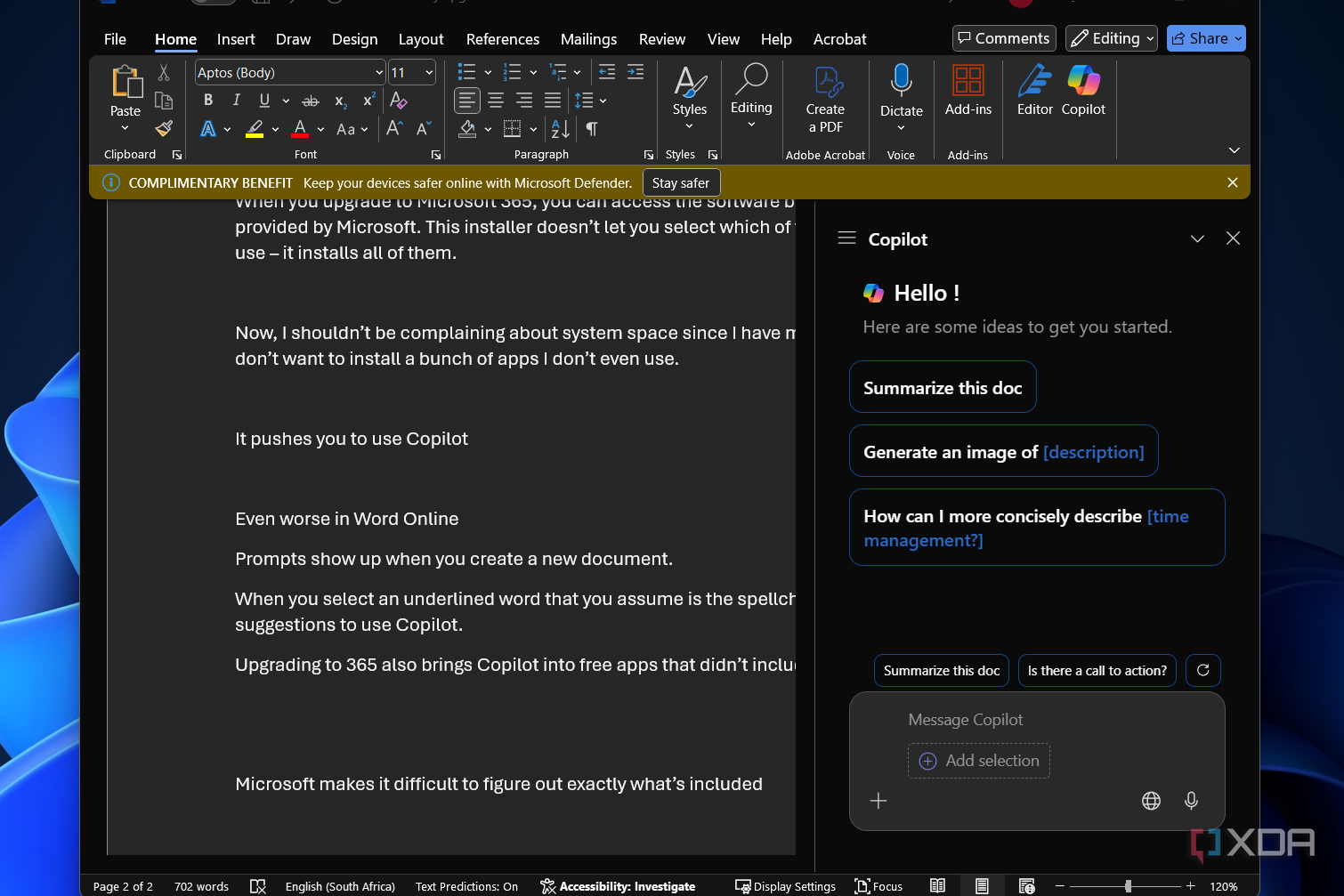Click the Copy icon in Clipboard group

tap(164, 101)
